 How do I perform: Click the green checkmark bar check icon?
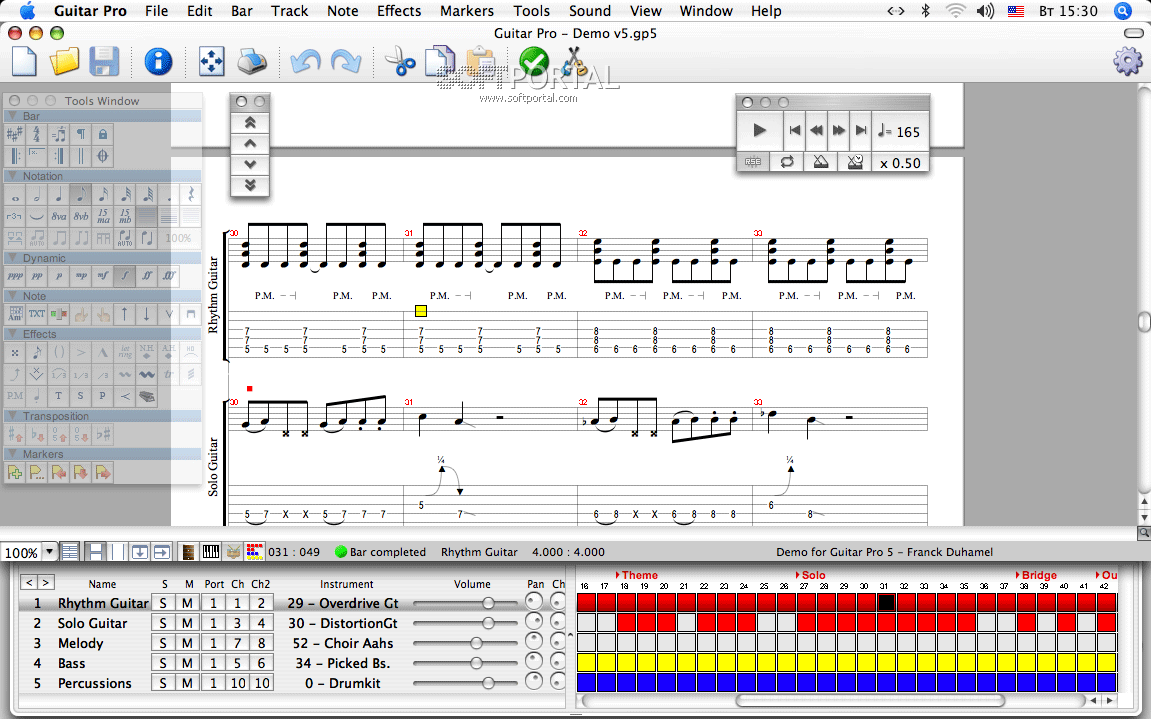(534, 62)
